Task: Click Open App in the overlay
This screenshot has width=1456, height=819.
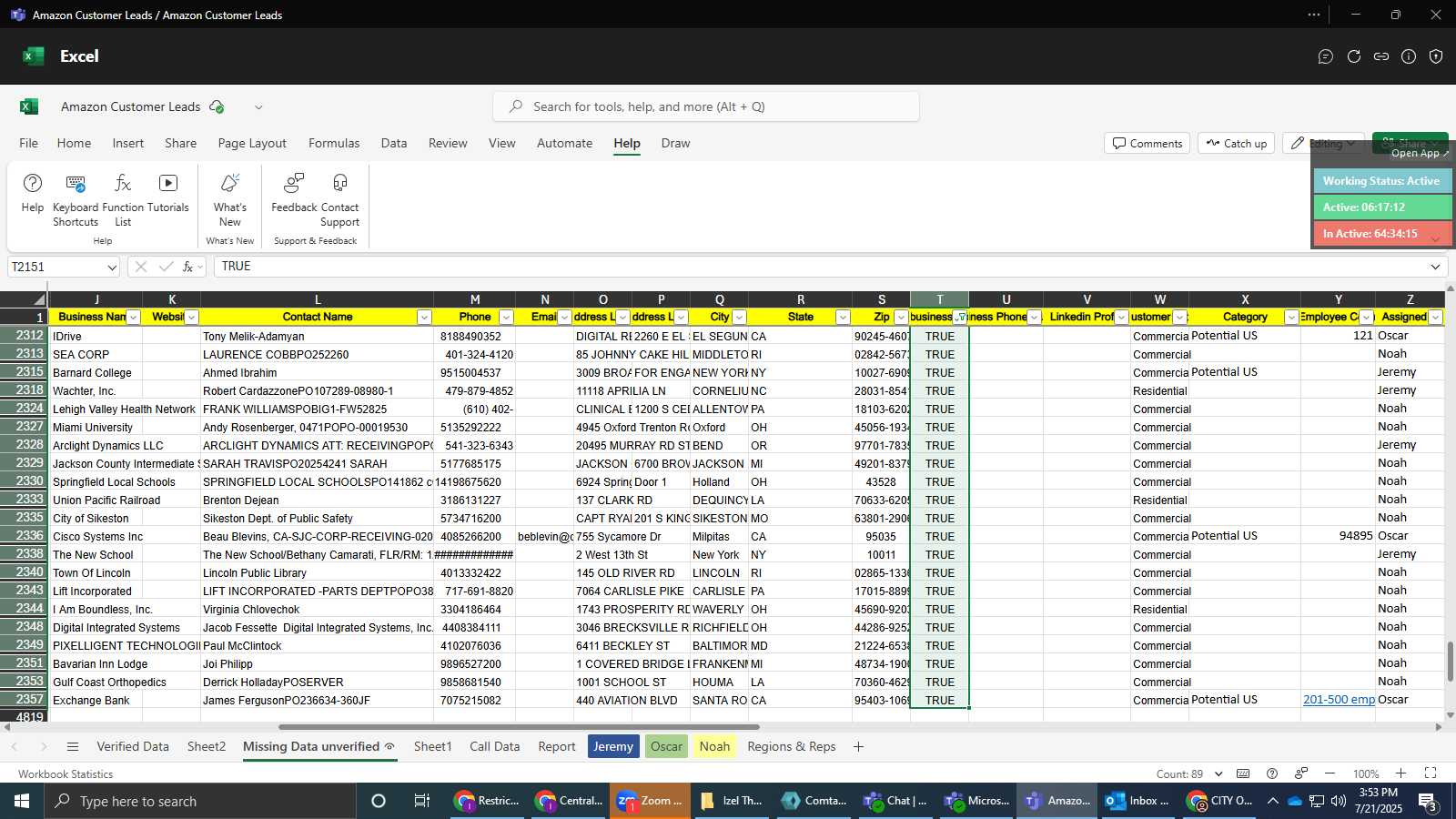Action: 1420,153
